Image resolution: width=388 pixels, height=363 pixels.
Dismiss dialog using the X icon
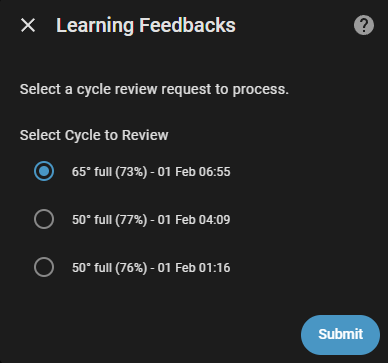(28, 25)
